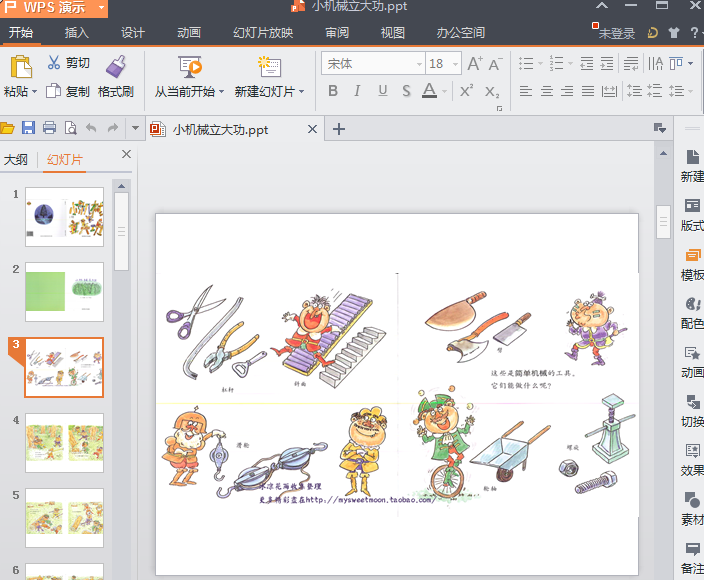This screenshot has width=704, height=580.
Task: Open the folder icon in quick access bar
Action: pyautogui.click(x=7, y=128)
